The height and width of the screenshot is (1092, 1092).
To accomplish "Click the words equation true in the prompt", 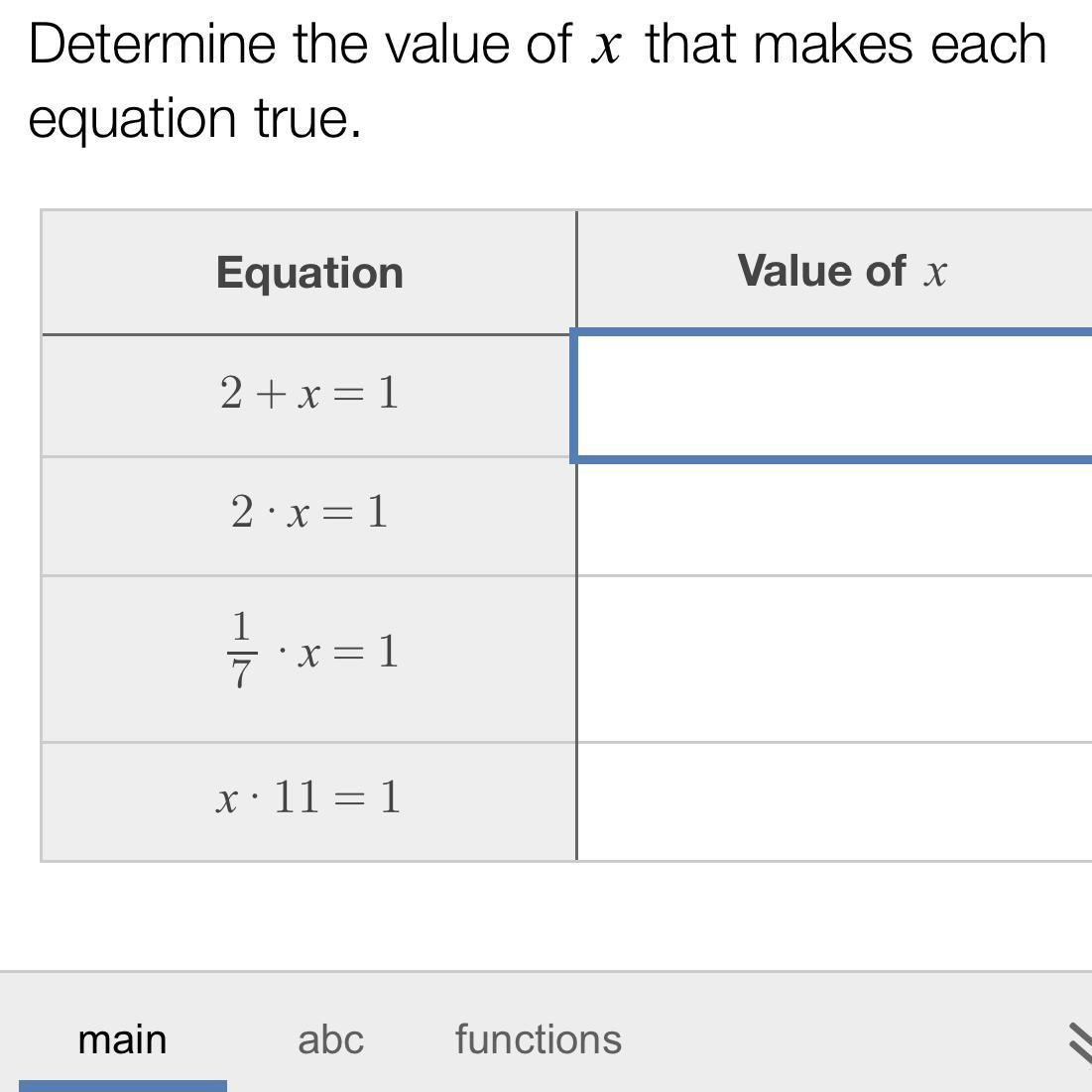I will click(194, 119).
